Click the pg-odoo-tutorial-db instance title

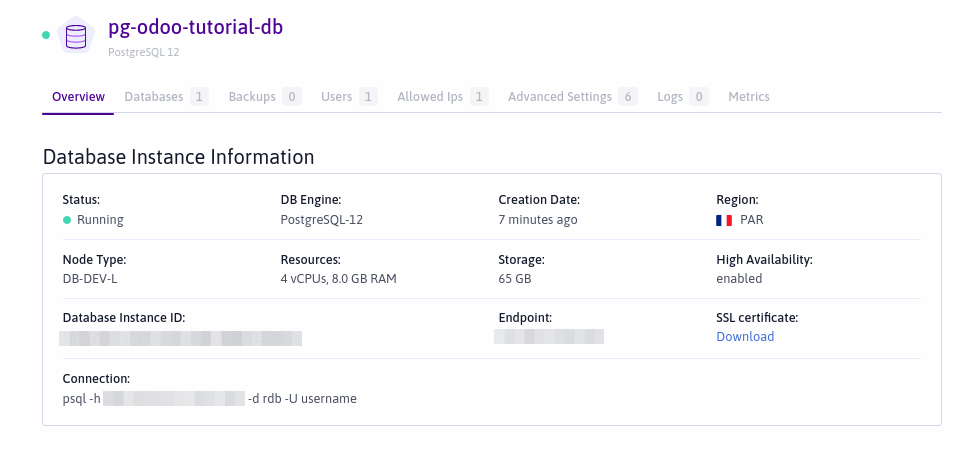click(196, 27)
